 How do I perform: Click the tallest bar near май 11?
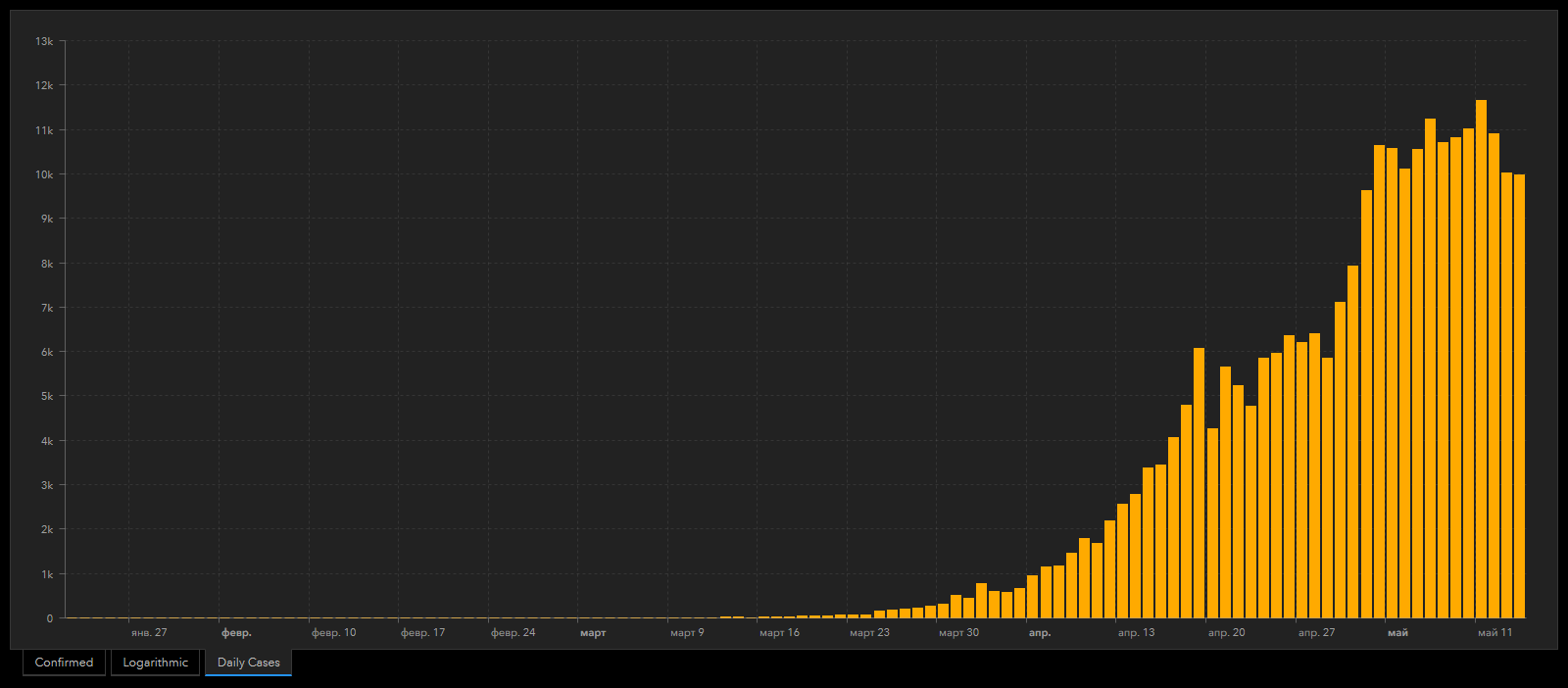click(1481, 359)
